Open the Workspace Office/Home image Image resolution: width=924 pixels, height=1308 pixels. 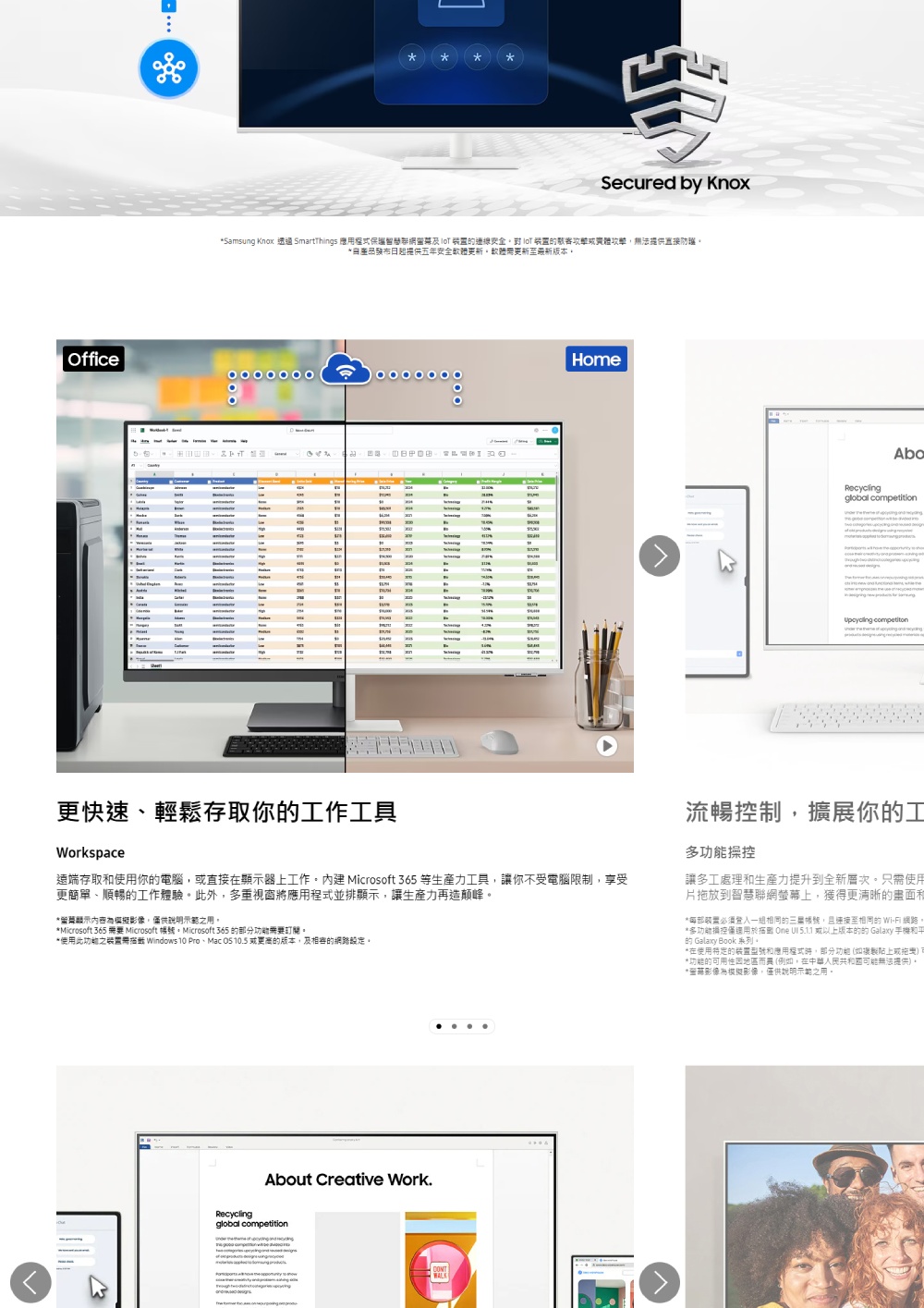click(x=345, y=556)
